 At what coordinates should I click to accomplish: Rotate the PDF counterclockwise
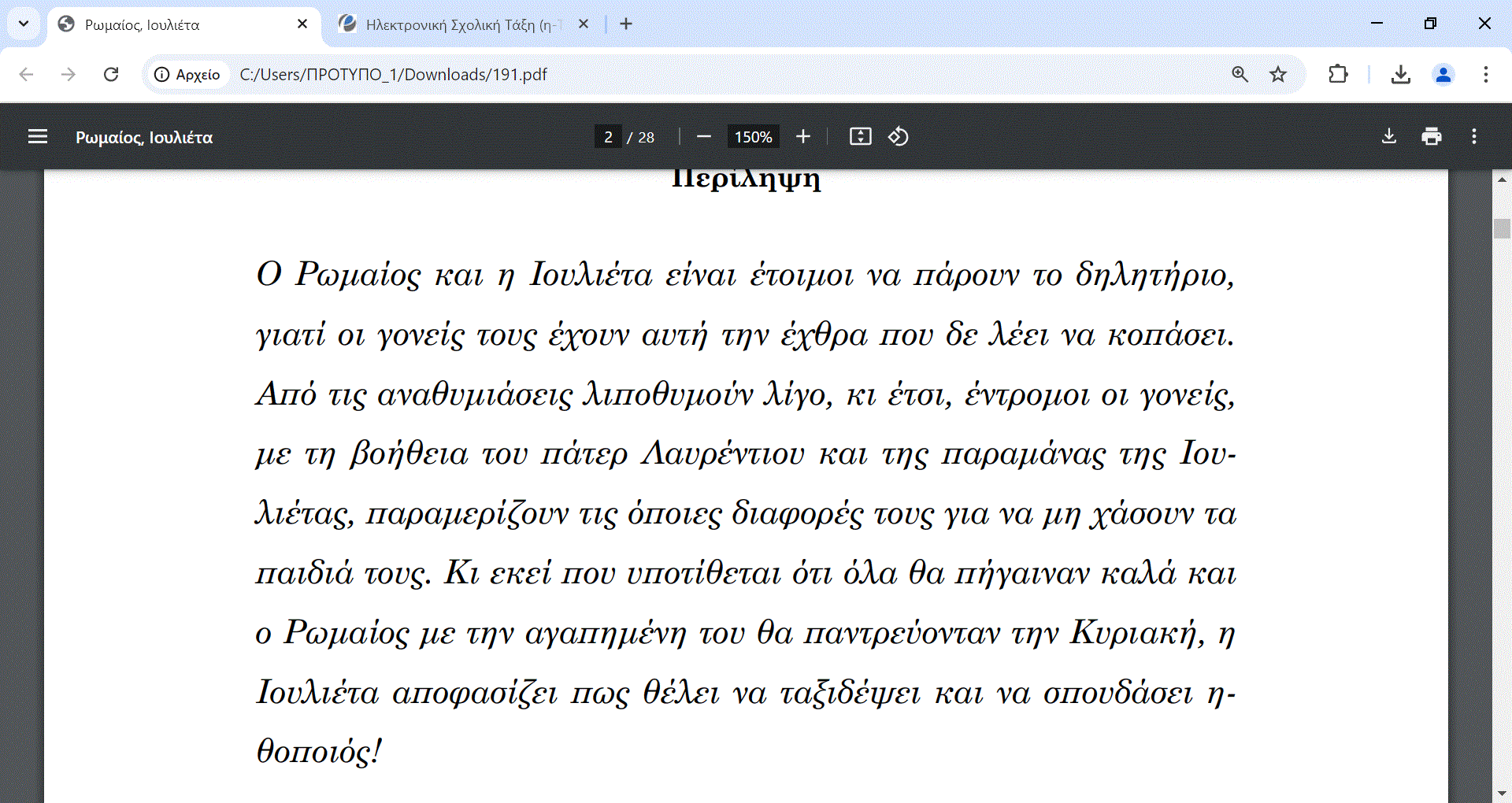899,137
